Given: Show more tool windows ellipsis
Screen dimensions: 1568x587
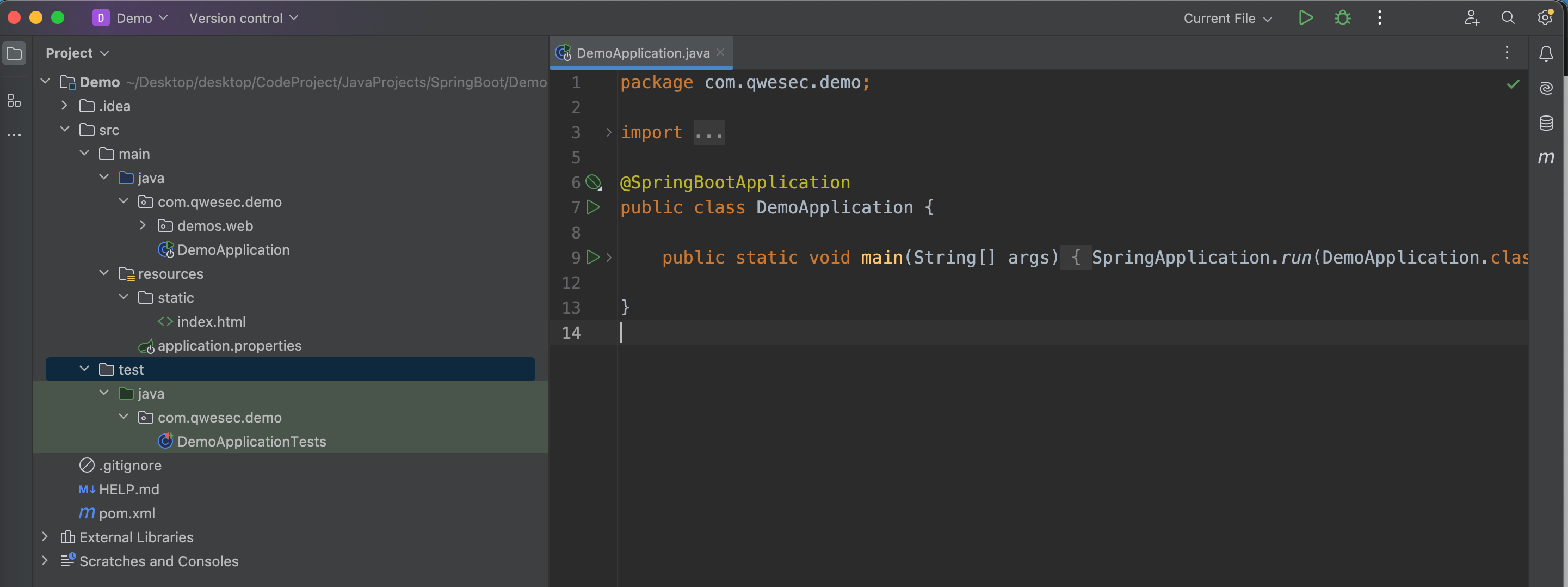Looking at the screenshot, I should (14, 134).
